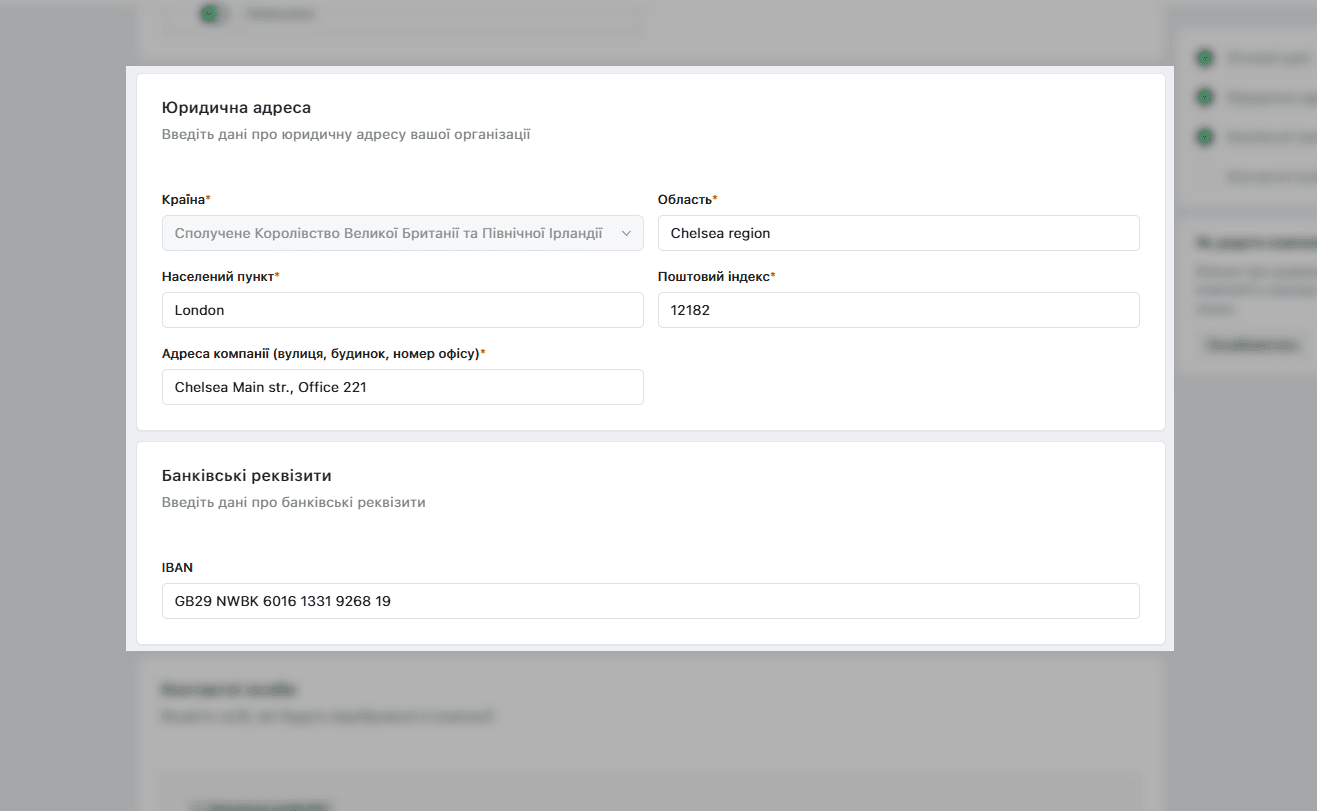Click the chevron arrow in Країна field

pos(626,233)
